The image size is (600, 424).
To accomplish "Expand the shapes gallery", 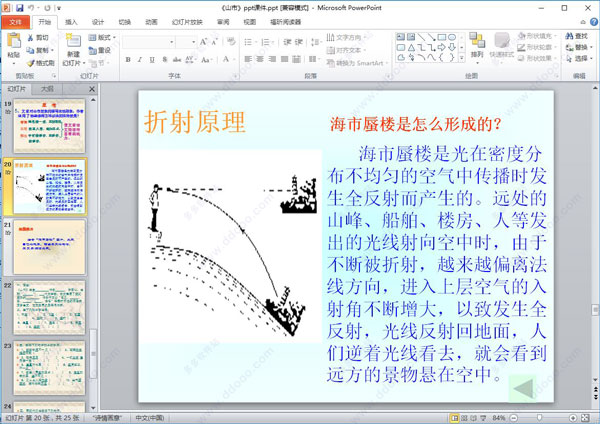I will tap(462, 58).
